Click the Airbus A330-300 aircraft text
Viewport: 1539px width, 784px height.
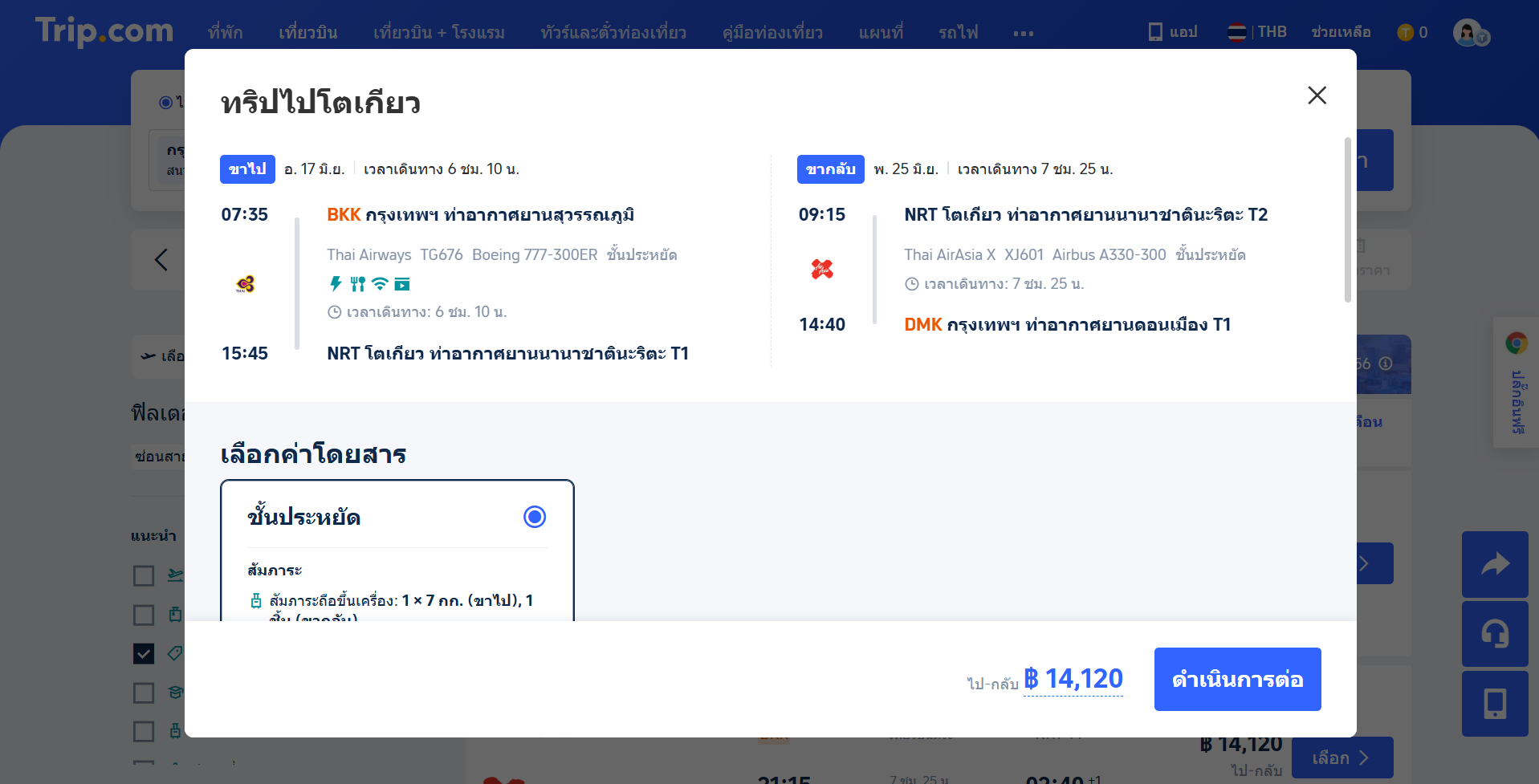tap(1109, 254)
